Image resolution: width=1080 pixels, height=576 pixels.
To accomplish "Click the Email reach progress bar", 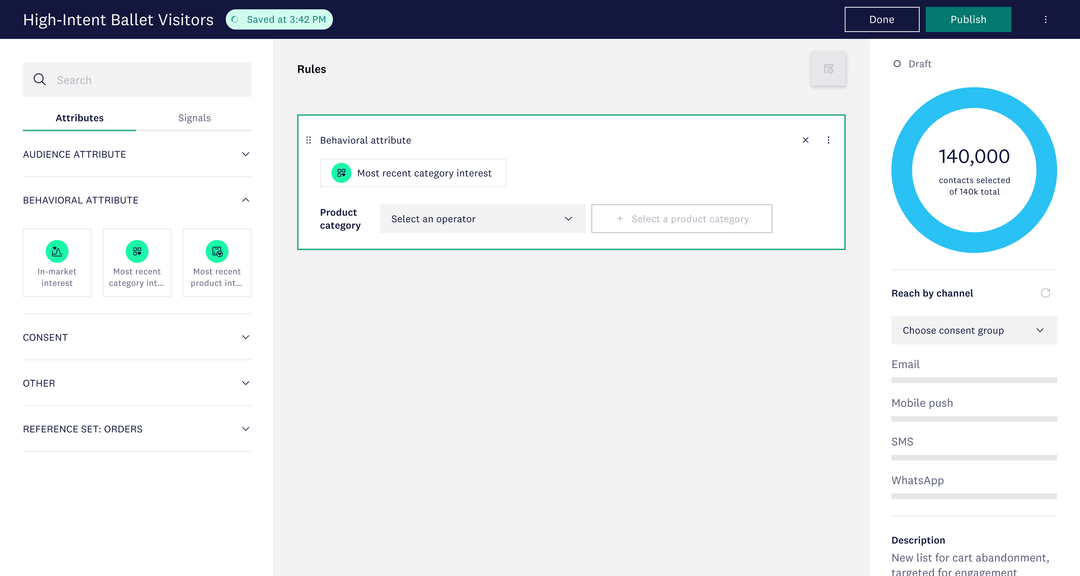I will [973, 380].
